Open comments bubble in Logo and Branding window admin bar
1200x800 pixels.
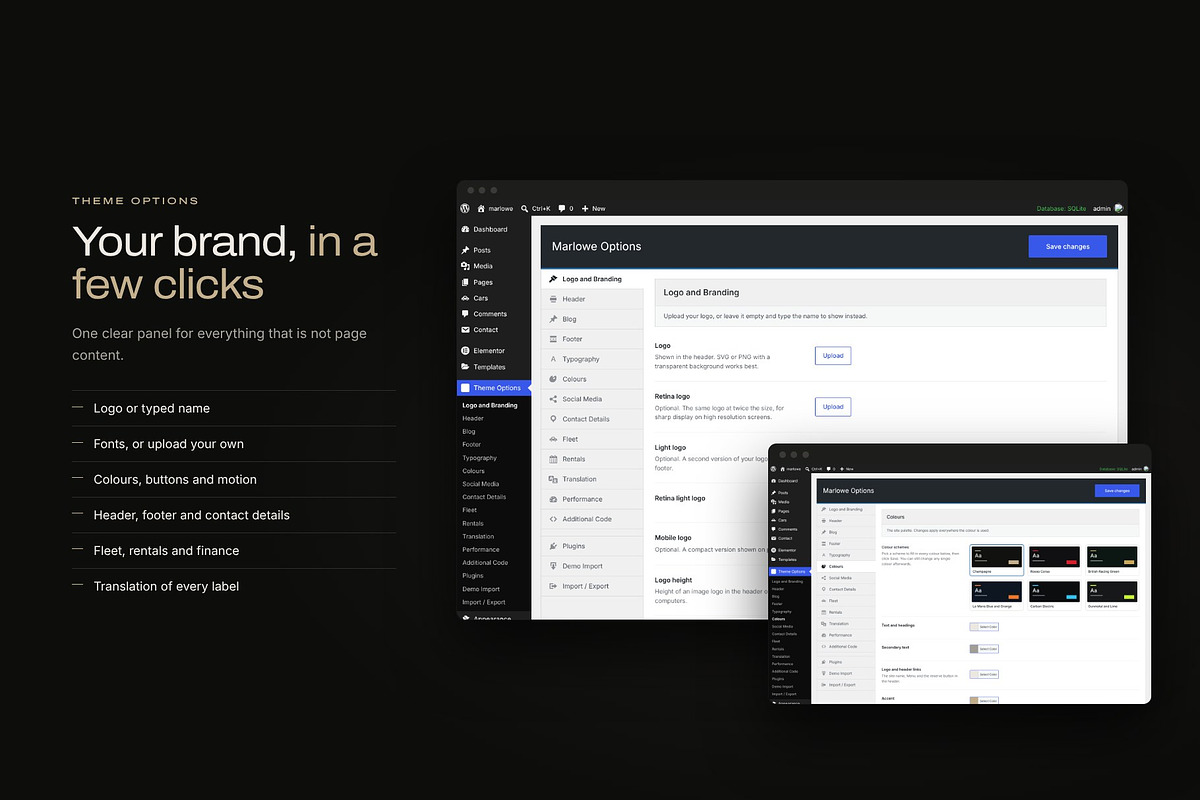(566, 208)
